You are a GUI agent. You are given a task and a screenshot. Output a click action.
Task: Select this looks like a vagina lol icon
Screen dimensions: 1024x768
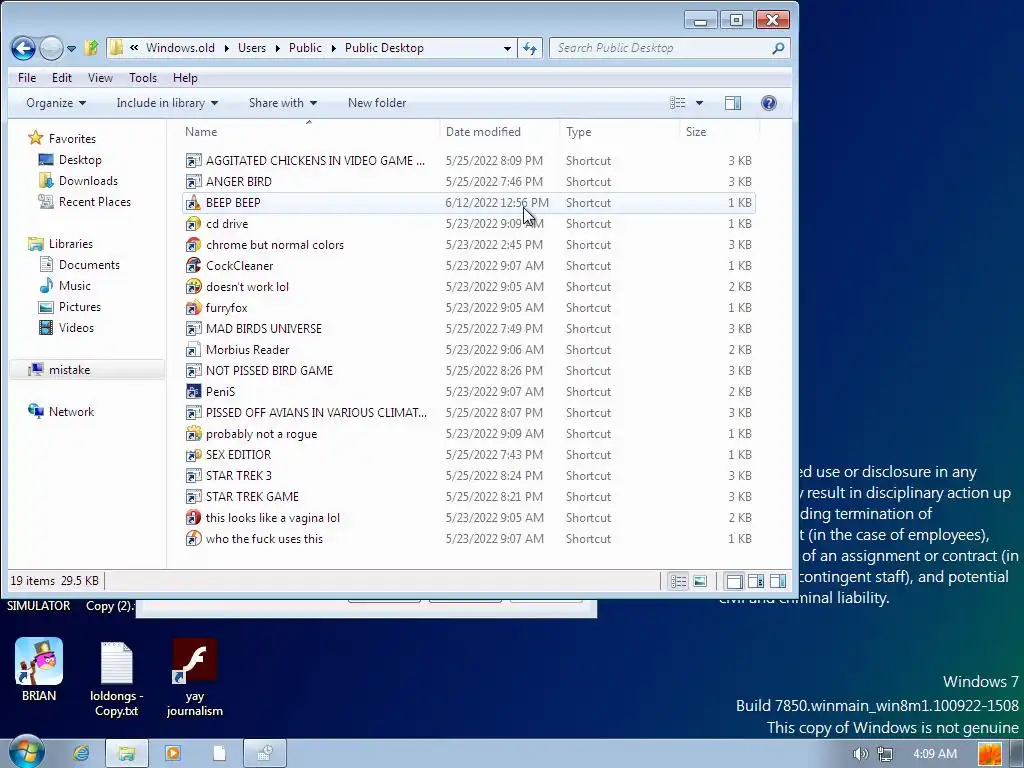[x=193, y=517]
